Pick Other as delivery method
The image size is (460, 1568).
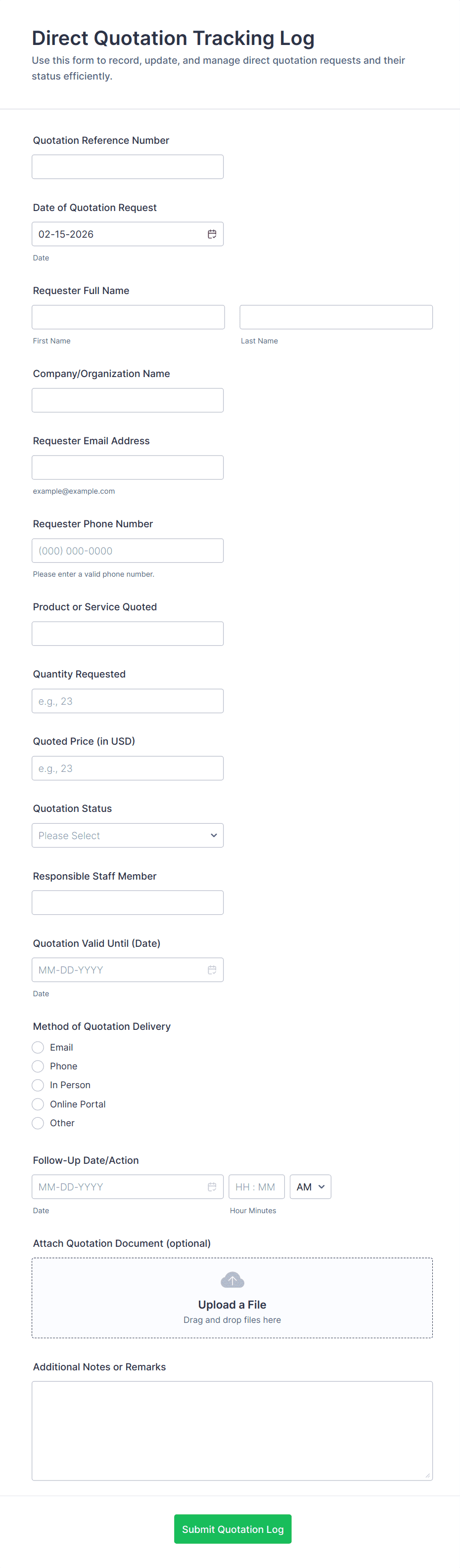38,1122
